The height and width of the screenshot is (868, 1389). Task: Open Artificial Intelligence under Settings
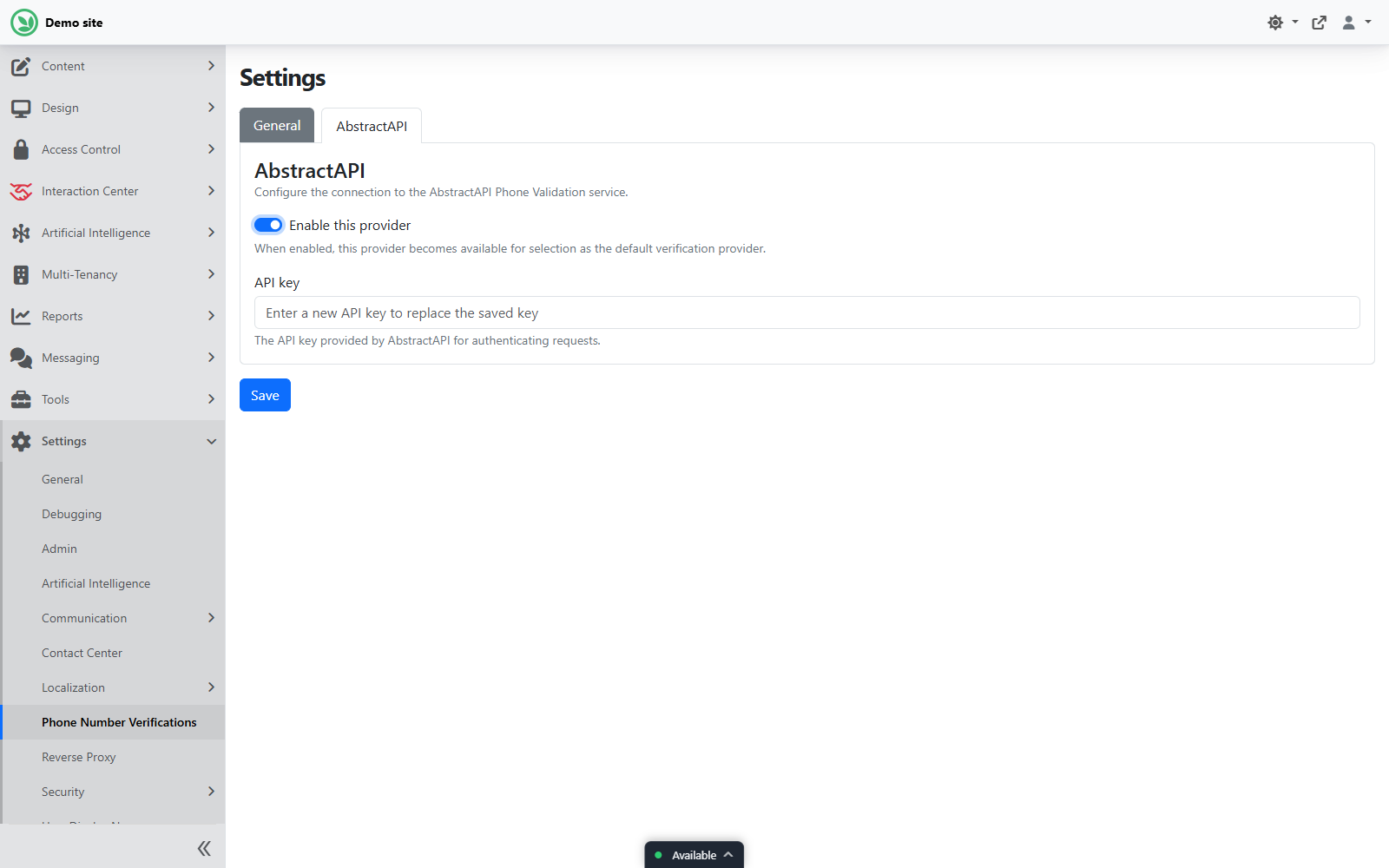point(95,583)
